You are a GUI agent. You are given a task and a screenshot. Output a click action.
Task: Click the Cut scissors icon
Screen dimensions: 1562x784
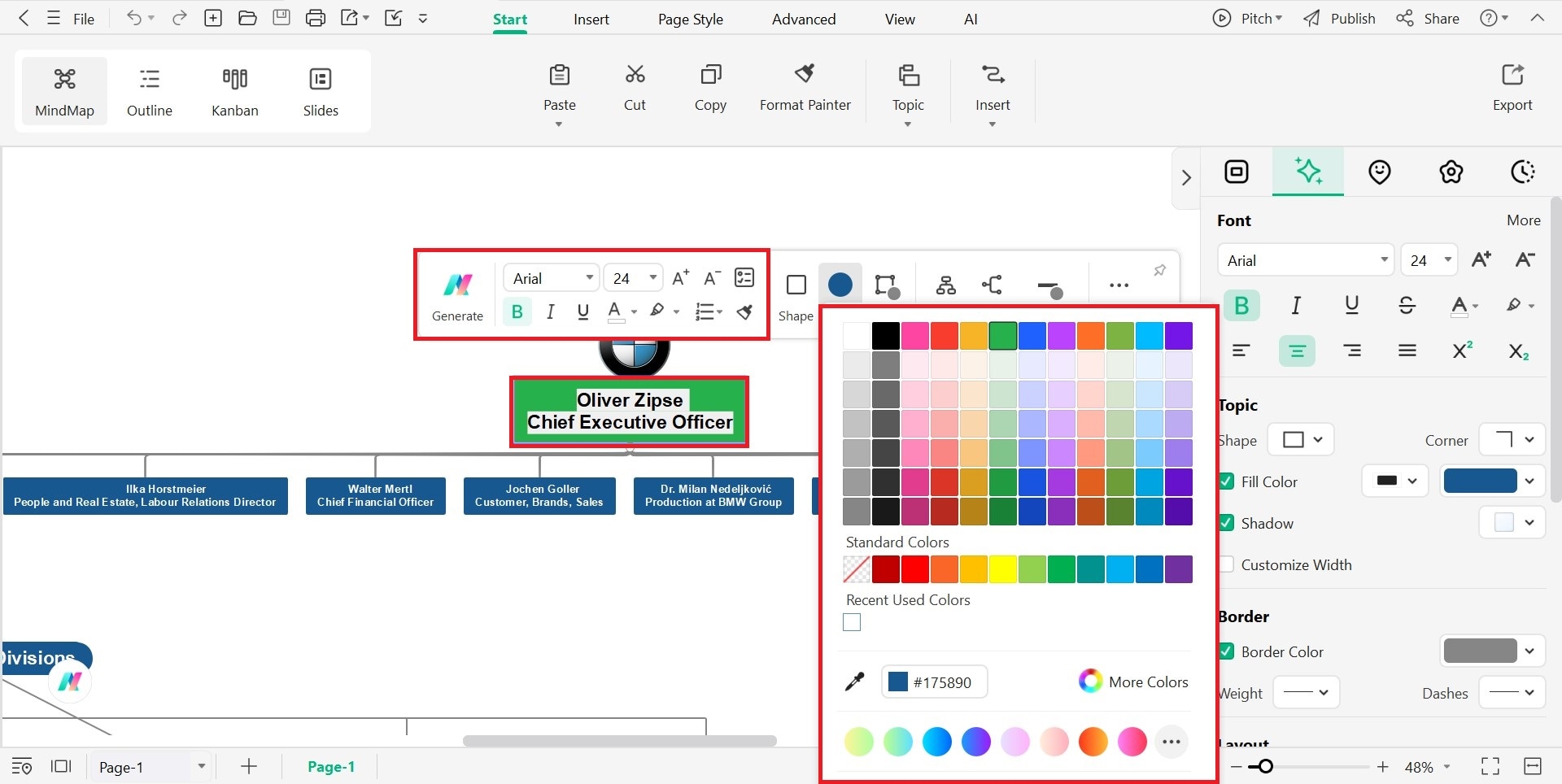[x=635, y=75]
